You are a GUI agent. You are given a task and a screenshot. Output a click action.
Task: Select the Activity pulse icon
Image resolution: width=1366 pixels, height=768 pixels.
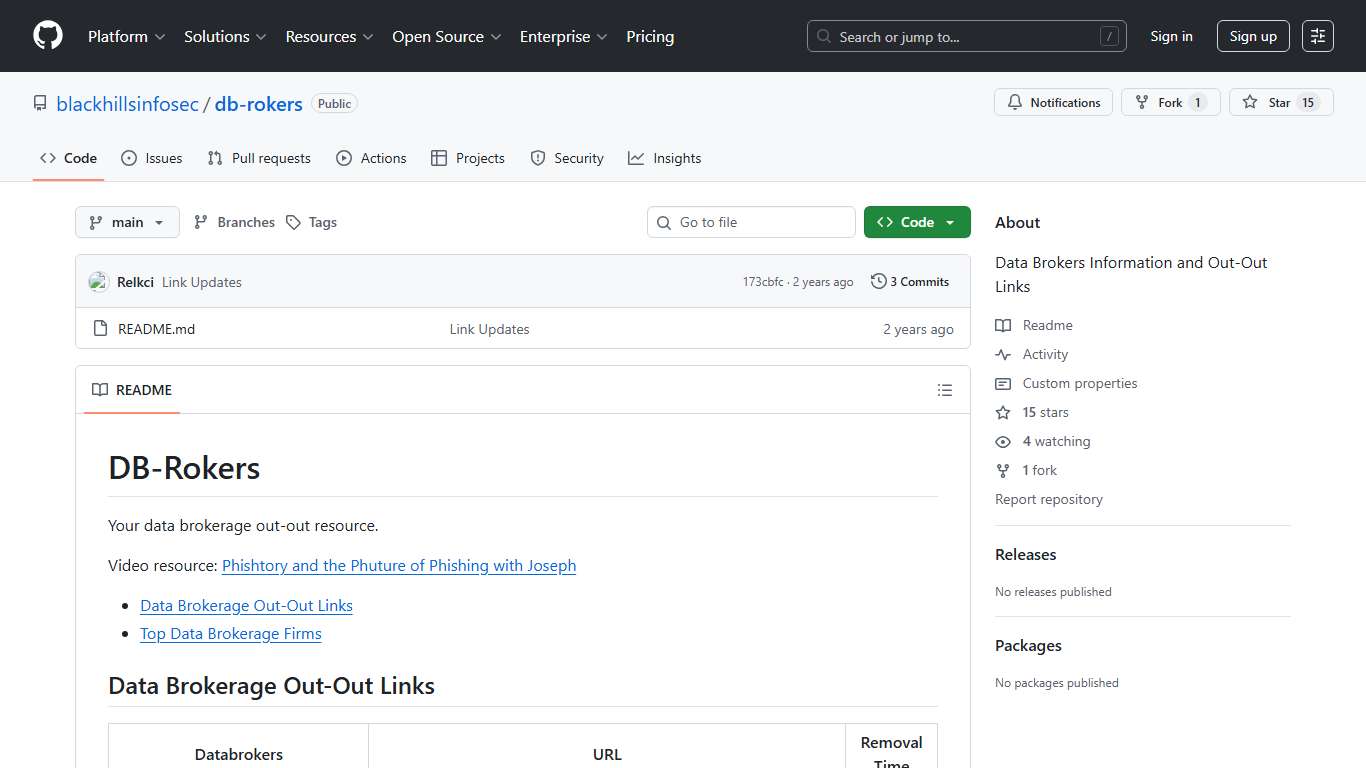tap(1002, 354)
